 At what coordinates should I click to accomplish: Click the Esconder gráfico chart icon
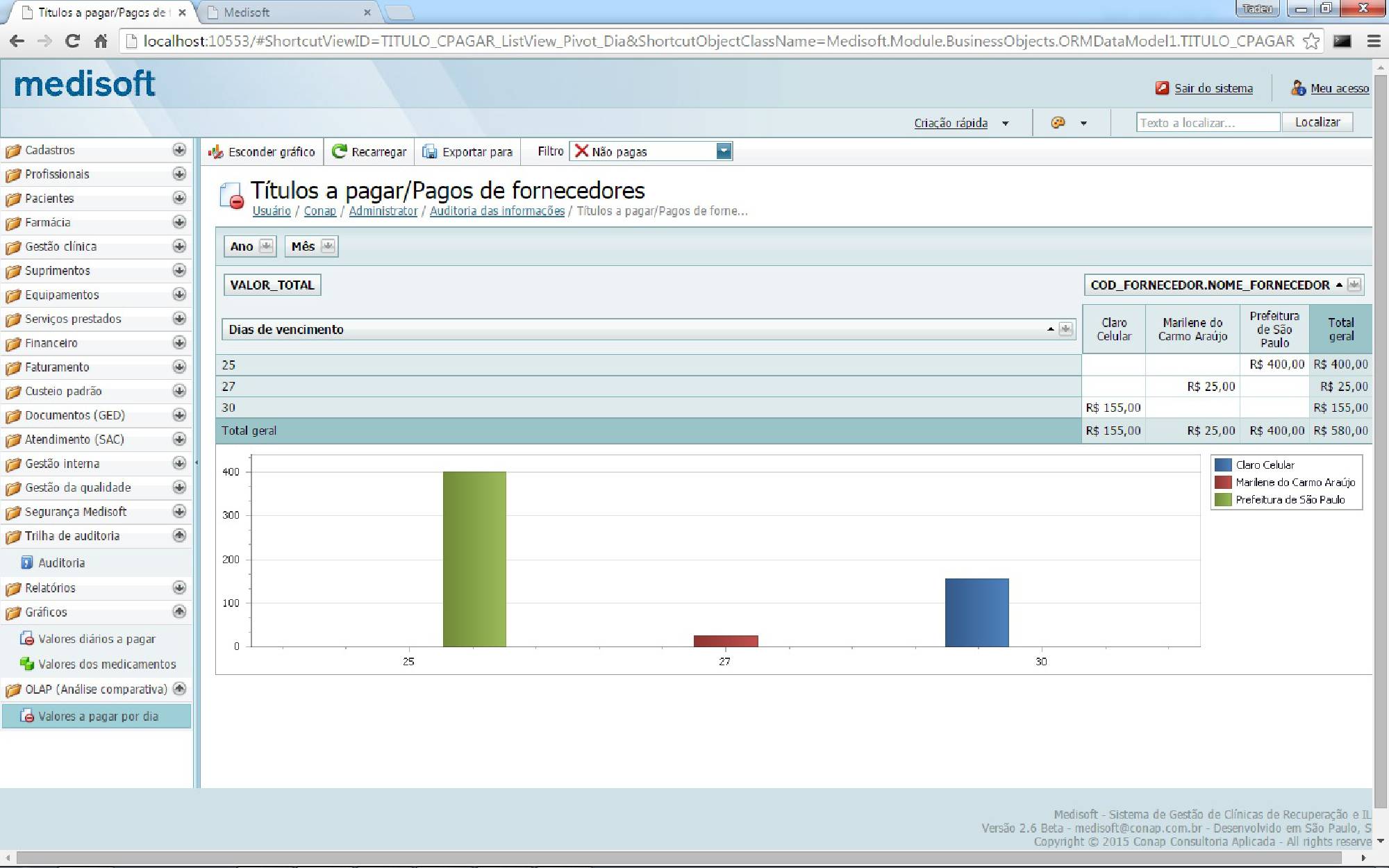[x=216, y=152]
